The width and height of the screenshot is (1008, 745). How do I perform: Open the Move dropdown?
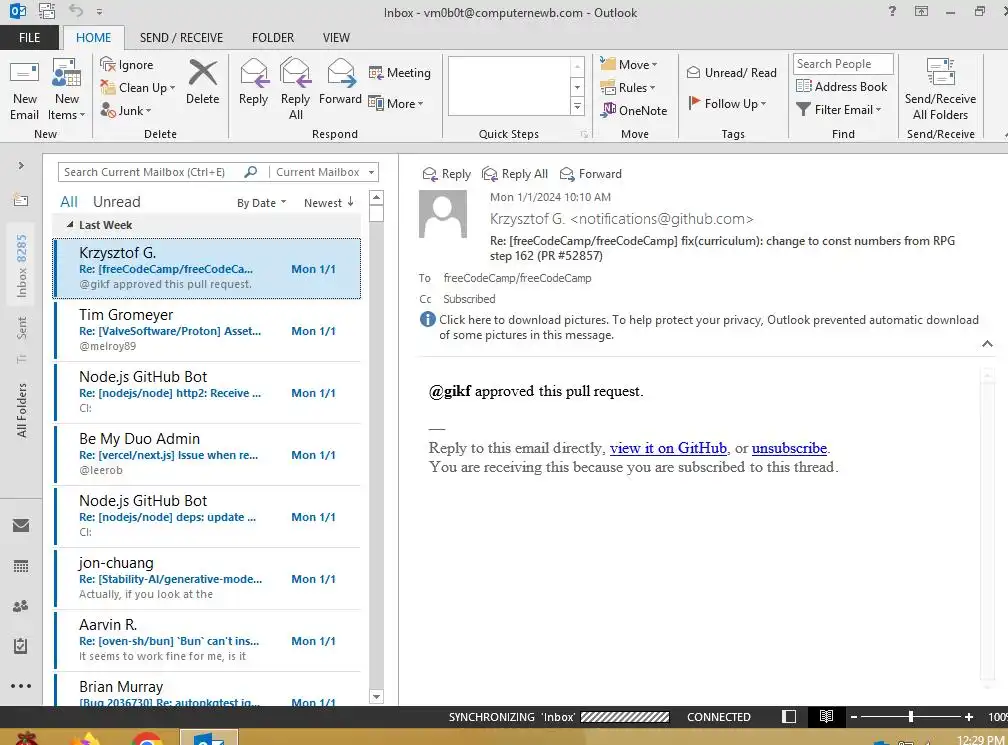pos(629,64)
